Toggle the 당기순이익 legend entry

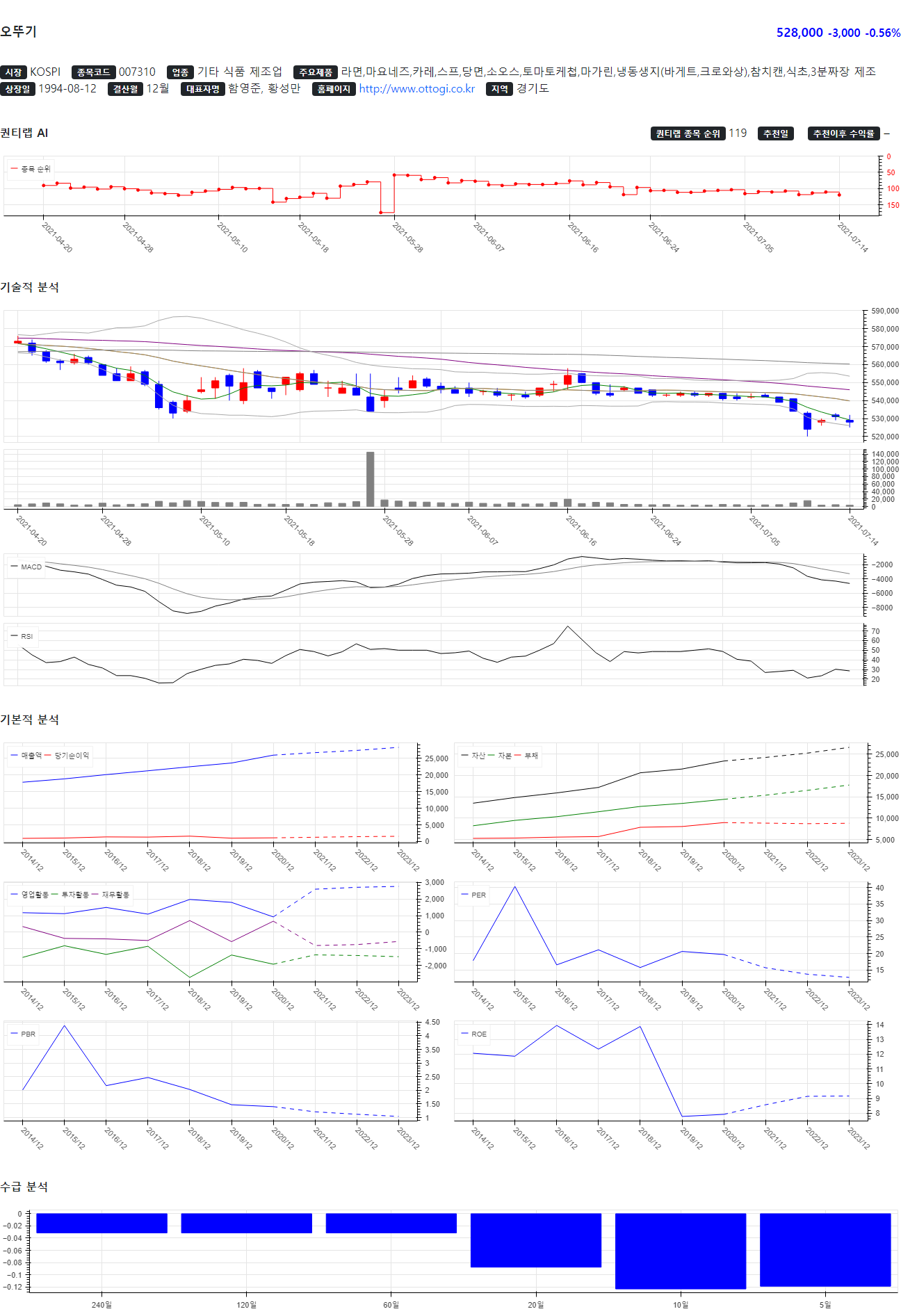click(67, 756)
